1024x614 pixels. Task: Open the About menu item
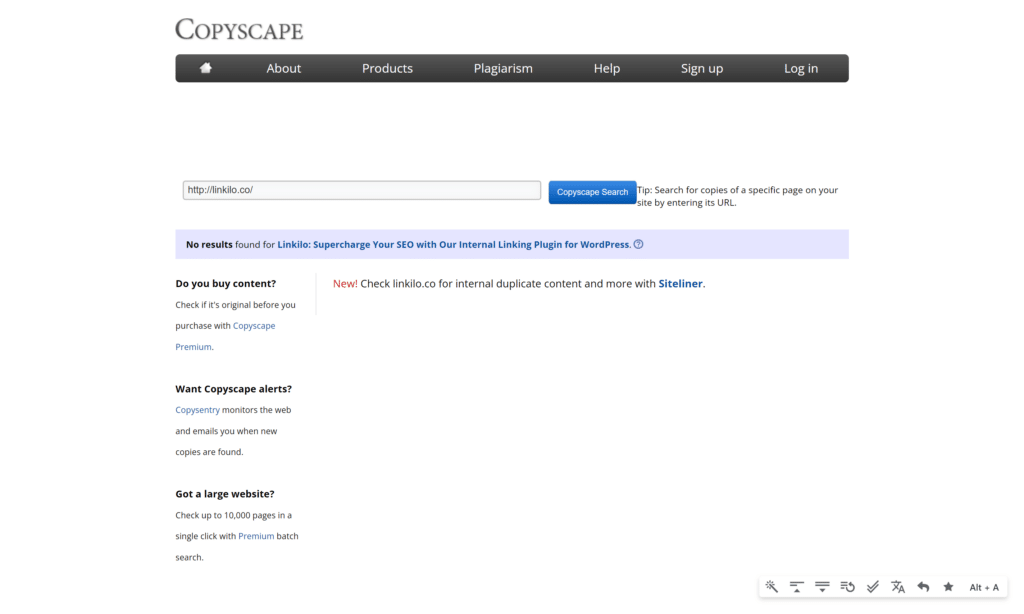click(x=283, y=69)
